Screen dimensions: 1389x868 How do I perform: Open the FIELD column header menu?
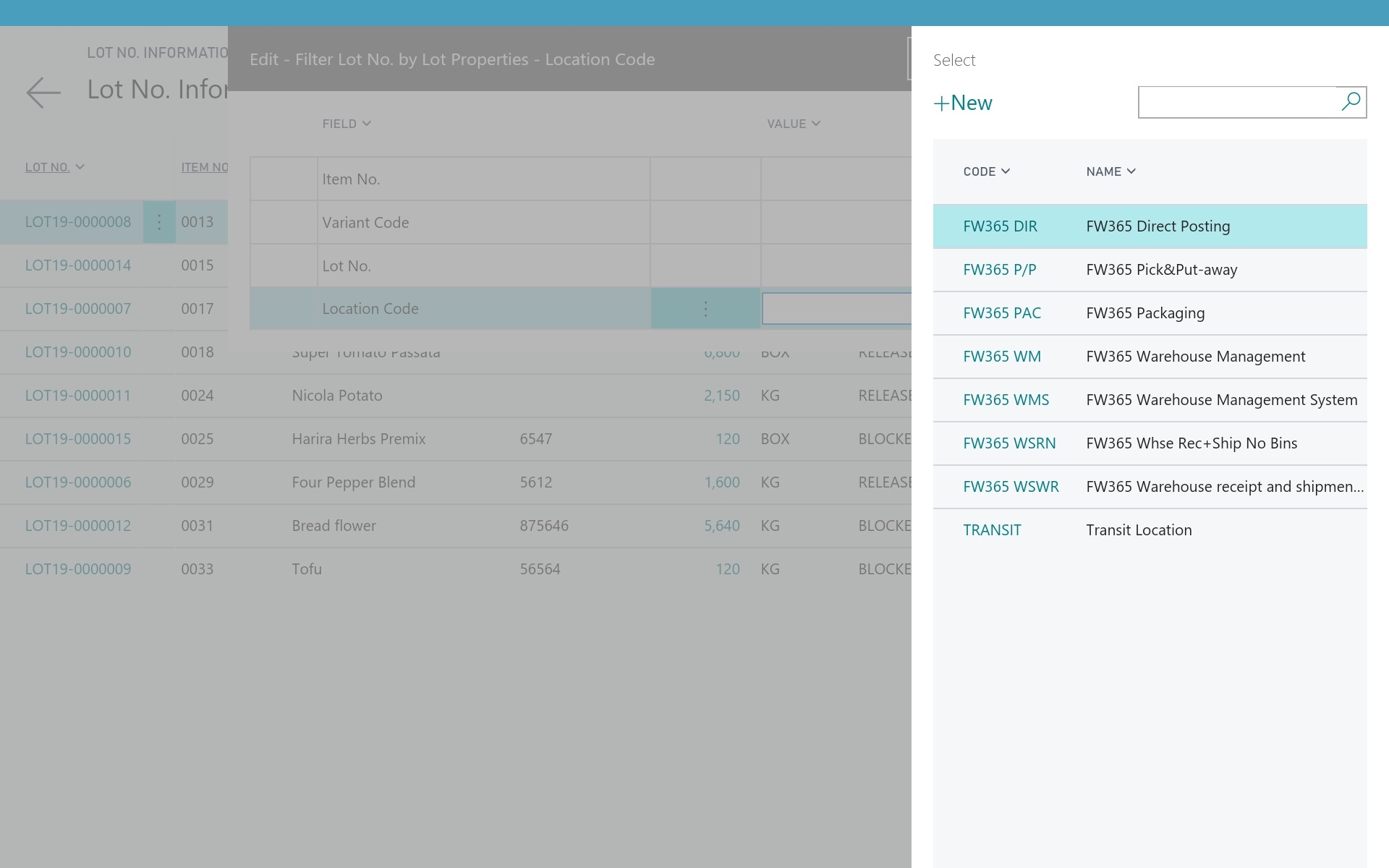347,124
